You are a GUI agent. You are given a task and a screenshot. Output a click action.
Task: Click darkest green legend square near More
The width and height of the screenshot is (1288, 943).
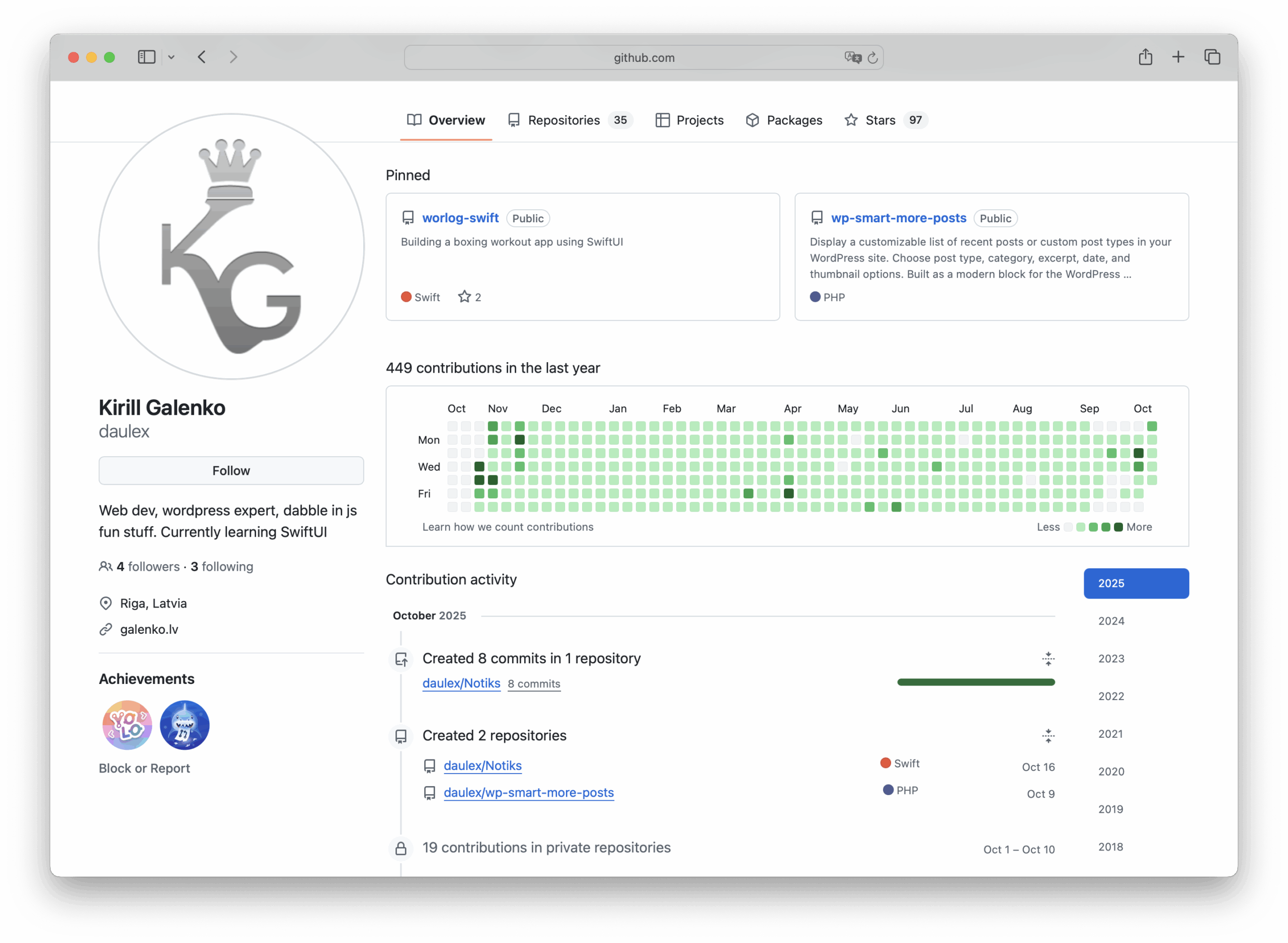[1118, 527]
